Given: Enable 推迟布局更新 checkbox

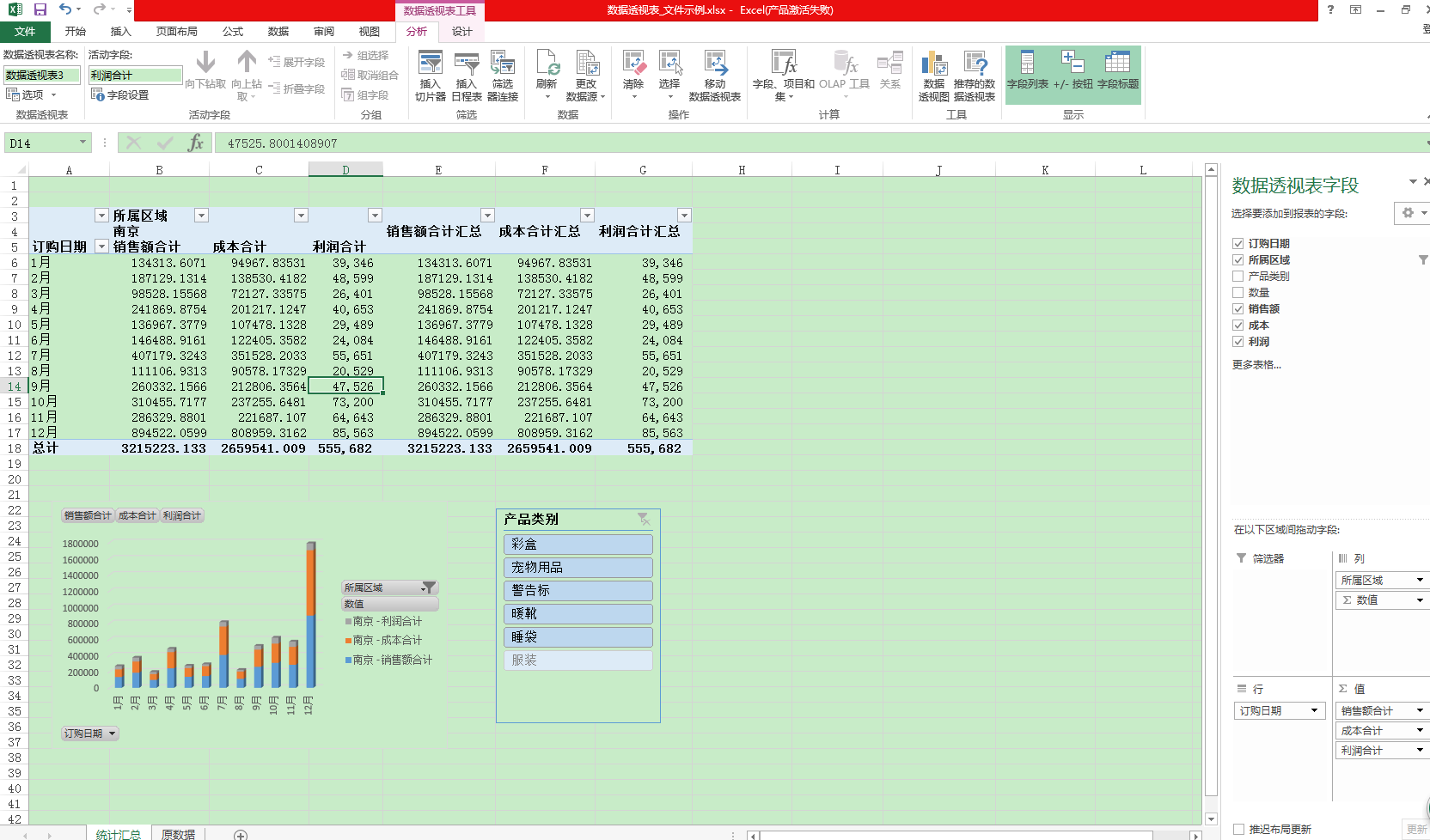Looking at the screenshot, I should 1238,829.
